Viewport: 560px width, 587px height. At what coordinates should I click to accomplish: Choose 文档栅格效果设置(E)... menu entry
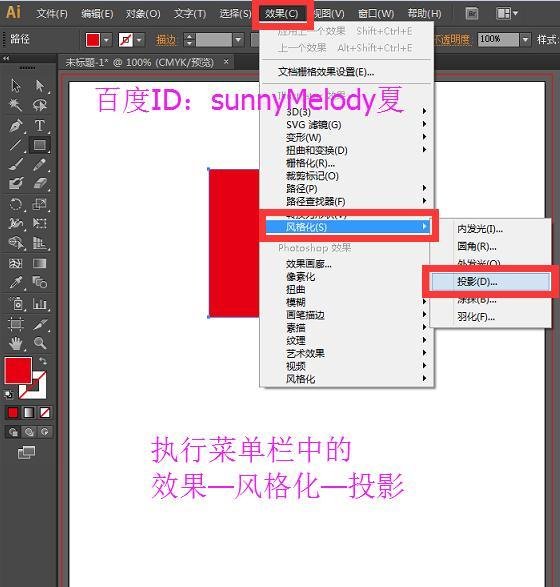point(347,72)
